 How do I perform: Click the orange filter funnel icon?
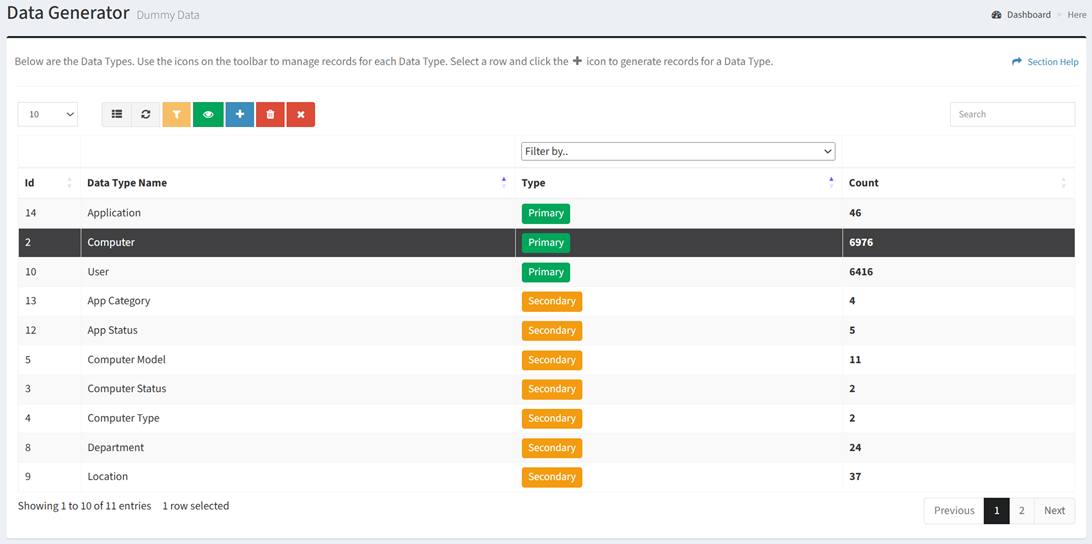176,115
